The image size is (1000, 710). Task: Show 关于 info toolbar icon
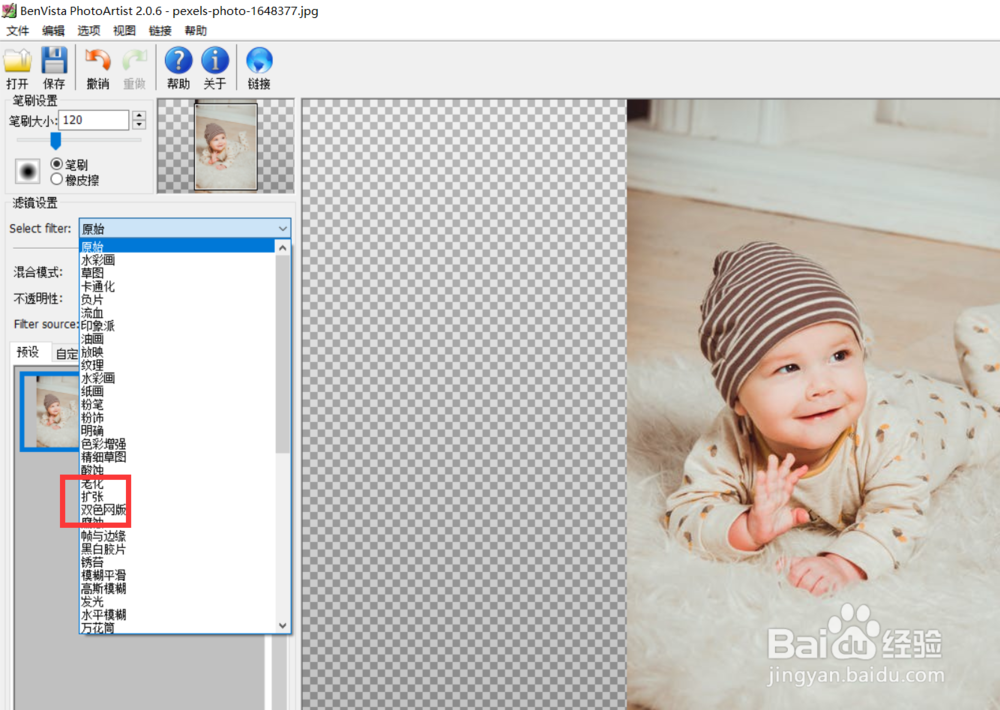215,67
